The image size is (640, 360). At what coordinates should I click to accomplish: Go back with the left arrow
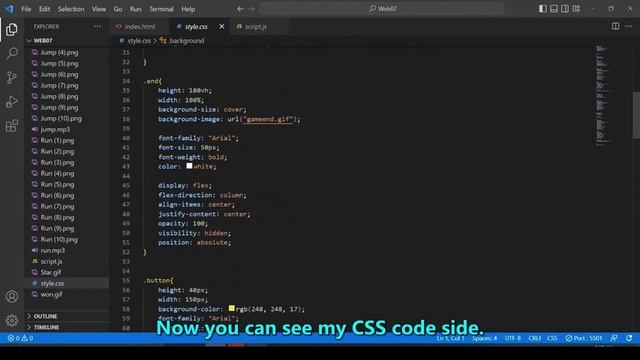point(240,9)
